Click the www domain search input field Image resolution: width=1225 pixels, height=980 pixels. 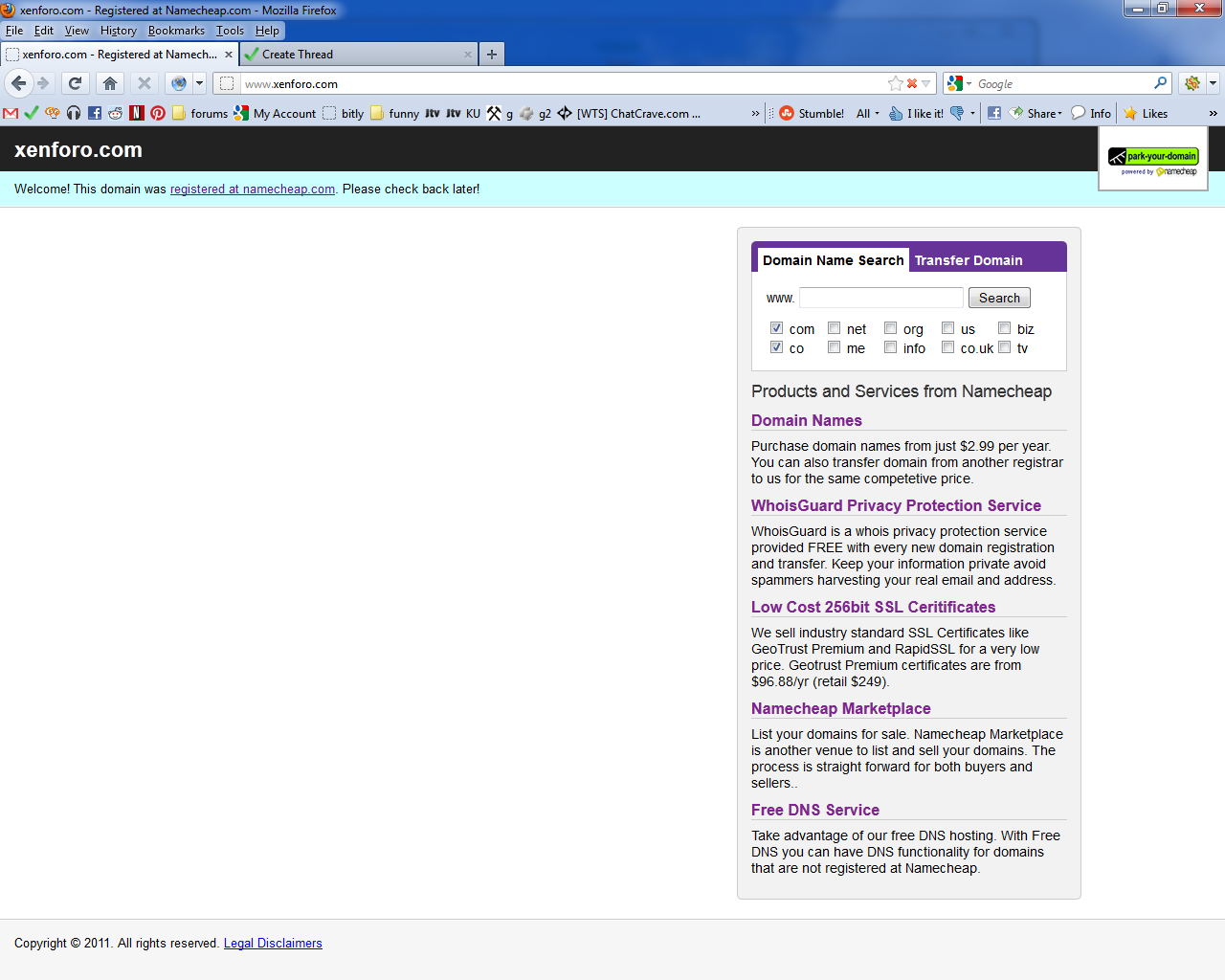[881, 298]
